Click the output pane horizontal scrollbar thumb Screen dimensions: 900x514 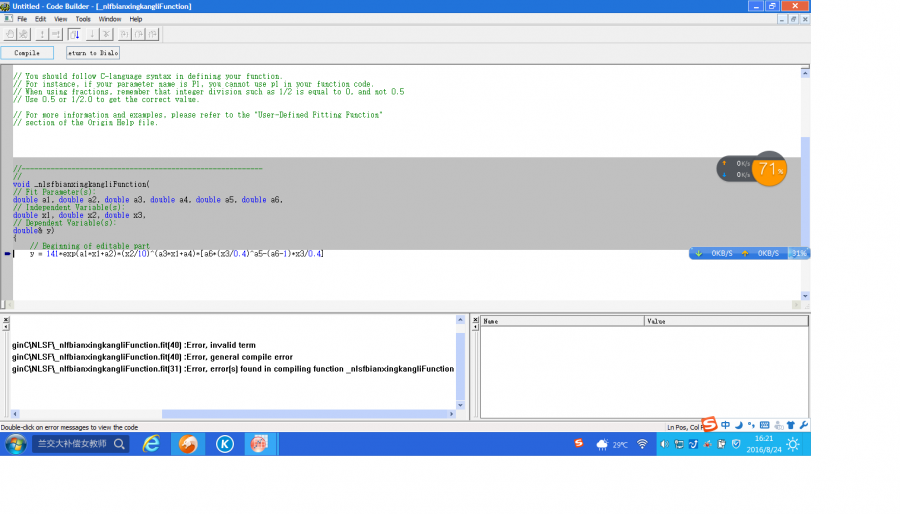pyautogui.click(x=305, y=414)
